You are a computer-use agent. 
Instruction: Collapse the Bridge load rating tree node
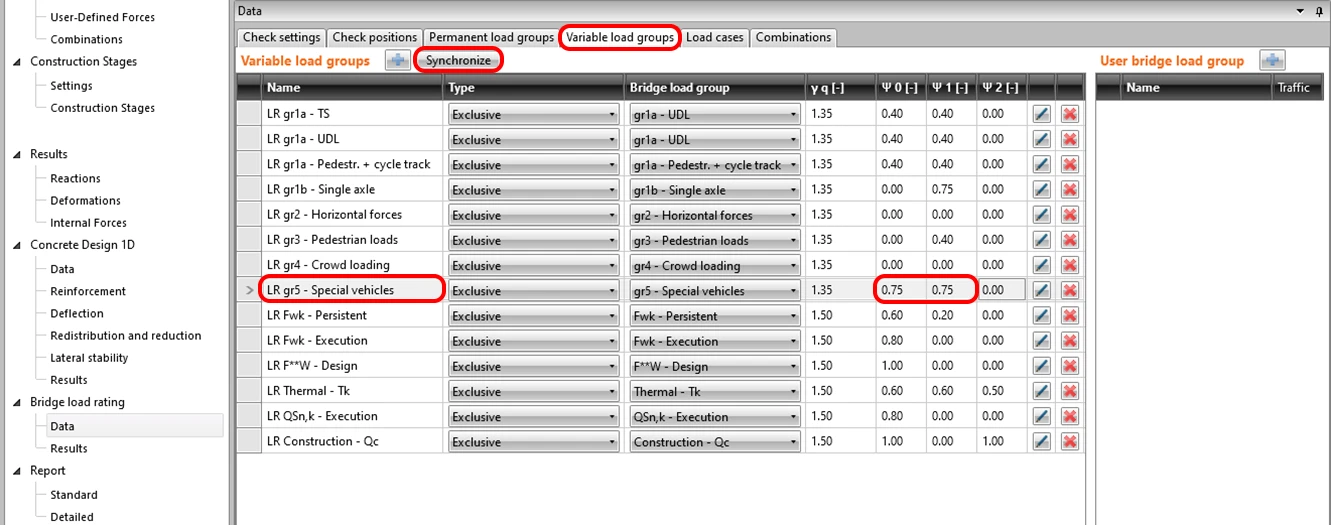tap(17, 402)
